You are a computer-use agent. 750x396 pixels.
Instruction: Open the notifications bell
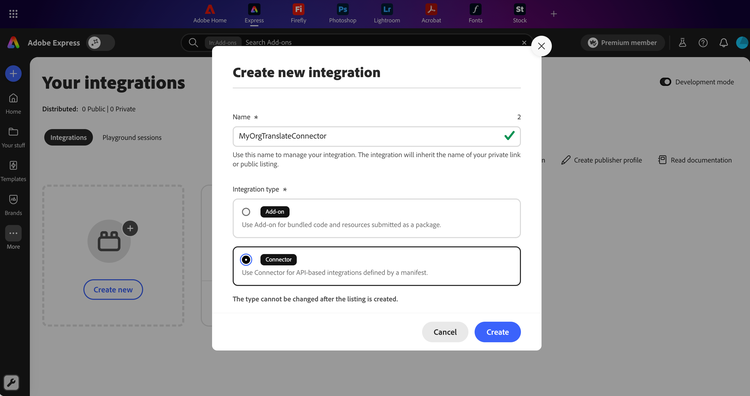point(724,43)
